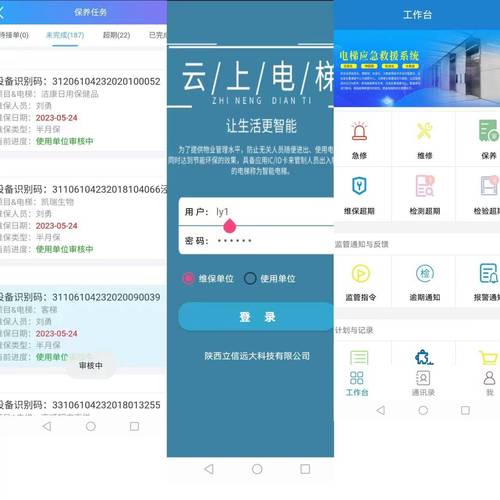The height and width of the screenshot is (500, 500).
Task: Open the yellow shopping cart icon
Action: tap(489, 357)
